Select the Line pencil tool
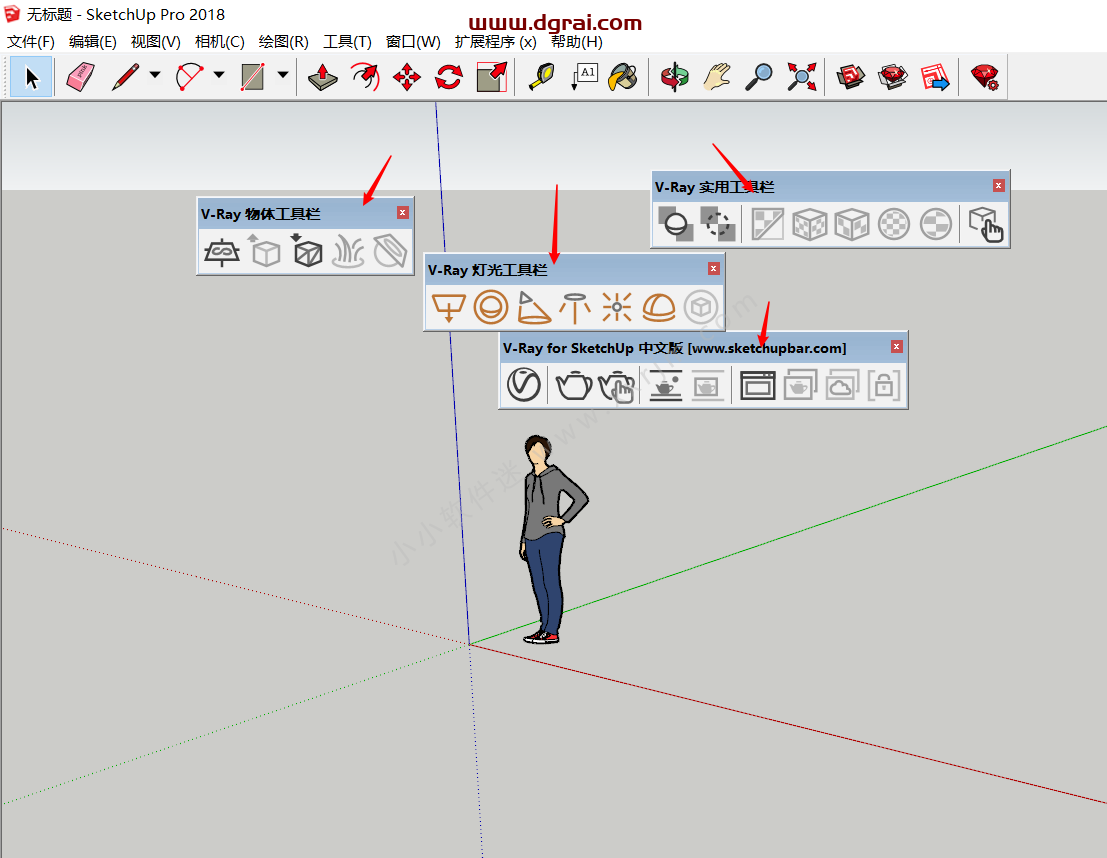This screenshot has width=1107, height=858. (126, 77)
